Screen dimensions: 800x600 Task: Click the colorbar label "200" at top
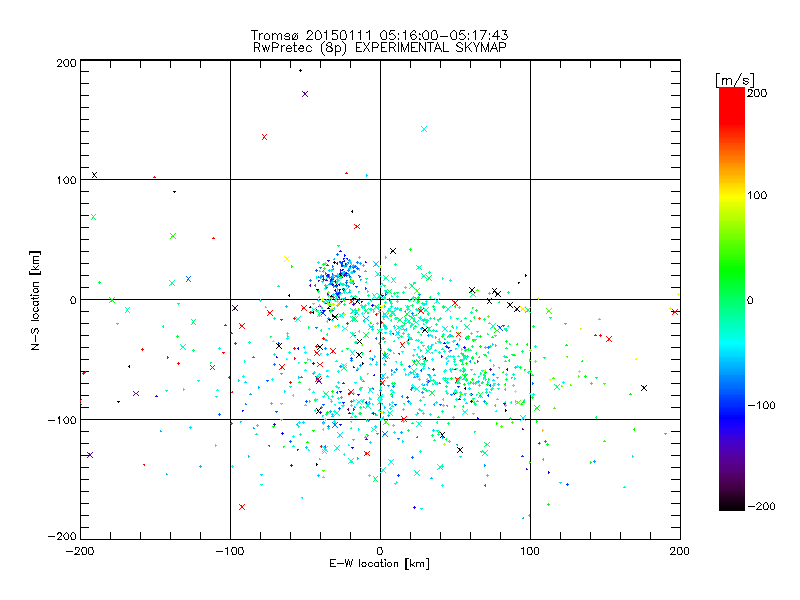click(x=757, y=93)
